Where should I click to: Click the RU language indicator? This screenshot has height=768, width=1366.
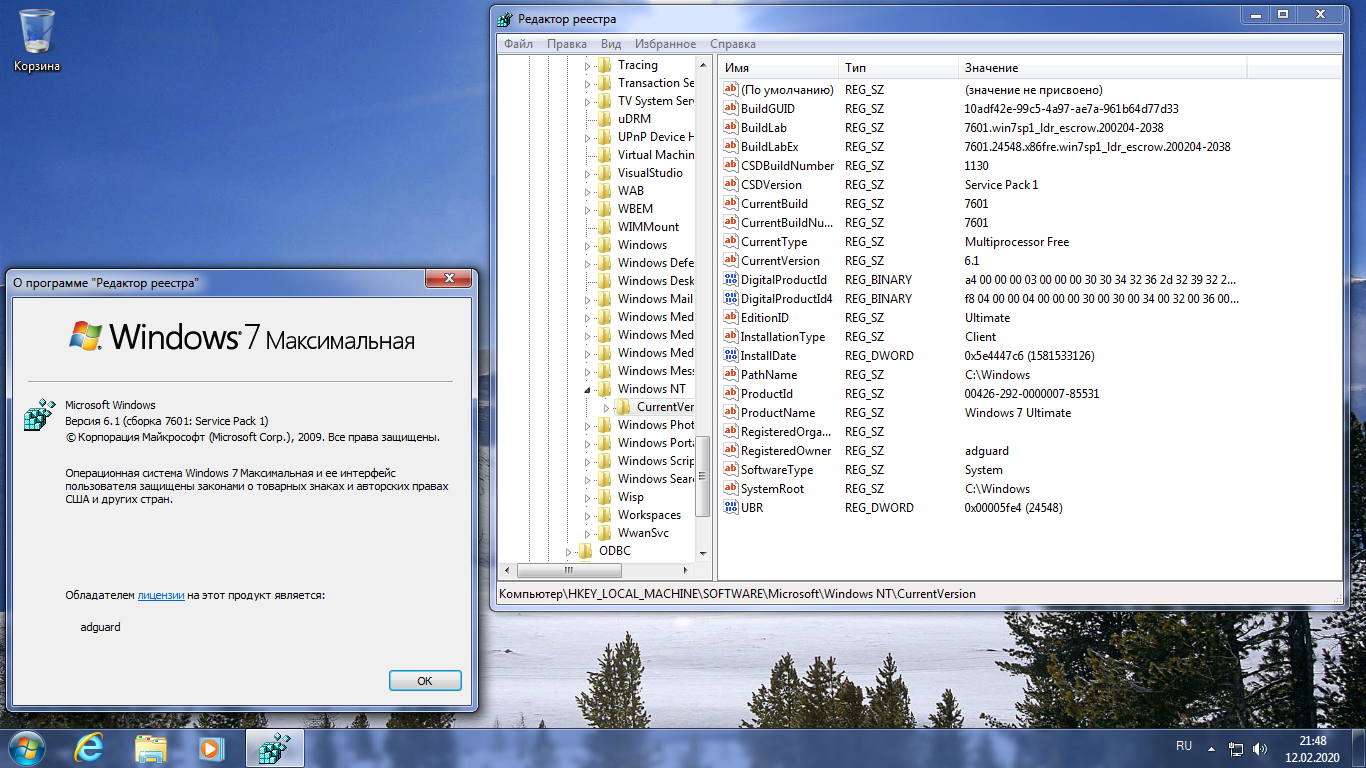click(1184, 746)
